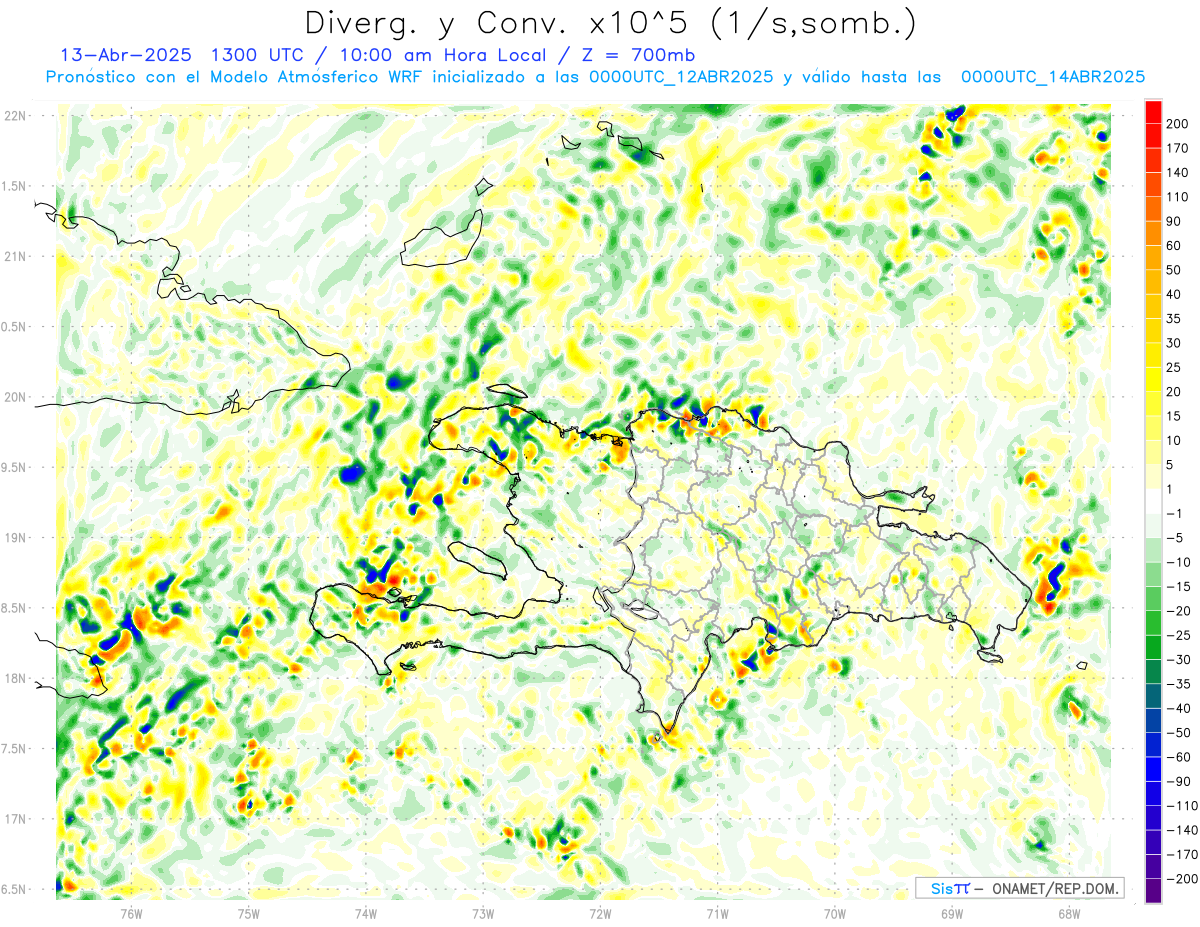
Task: Click the '-50' color scale label
Action: tap(1179, 732)
